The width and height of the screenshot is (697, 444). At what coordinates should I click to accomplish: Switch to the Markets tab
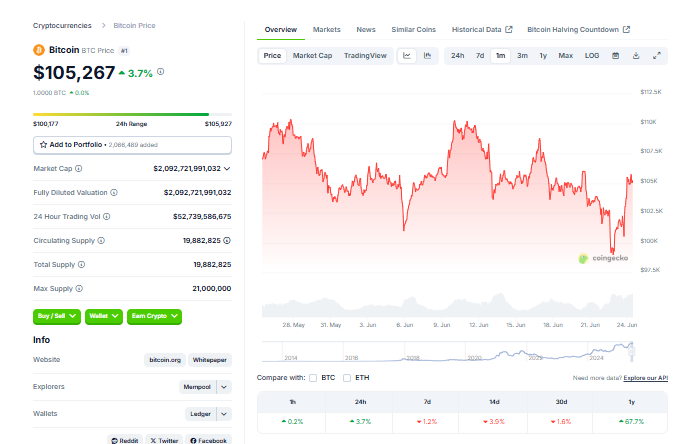coord(327,29)
